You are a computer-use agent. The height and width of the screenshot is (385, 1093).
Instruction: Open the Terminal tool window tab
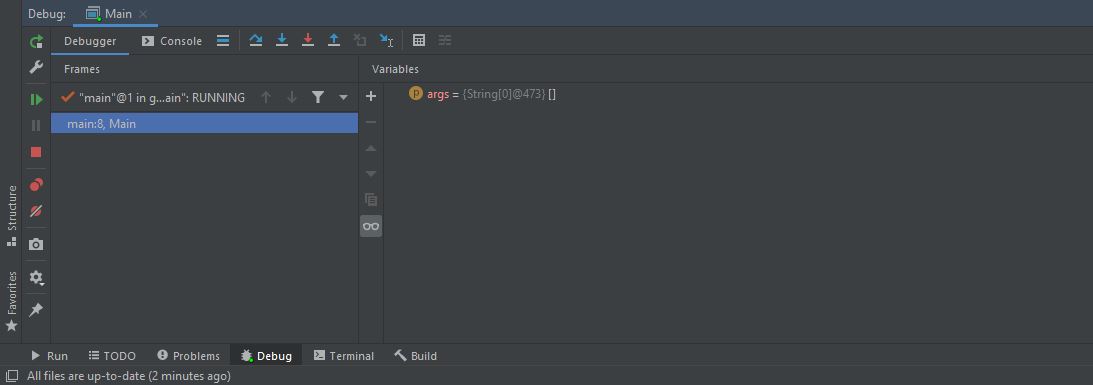(x=344, y=356)
